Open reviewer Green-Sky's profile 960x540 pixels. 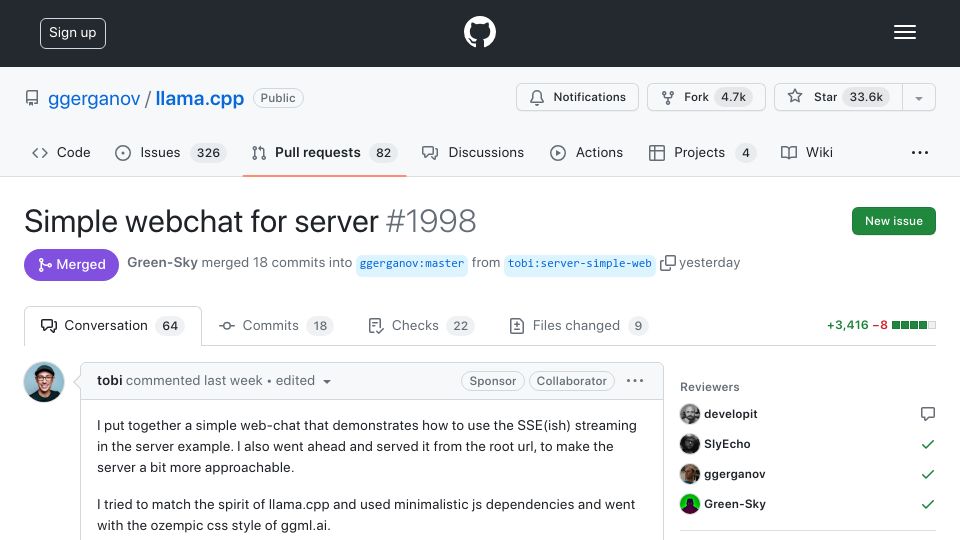pos(735,504)
